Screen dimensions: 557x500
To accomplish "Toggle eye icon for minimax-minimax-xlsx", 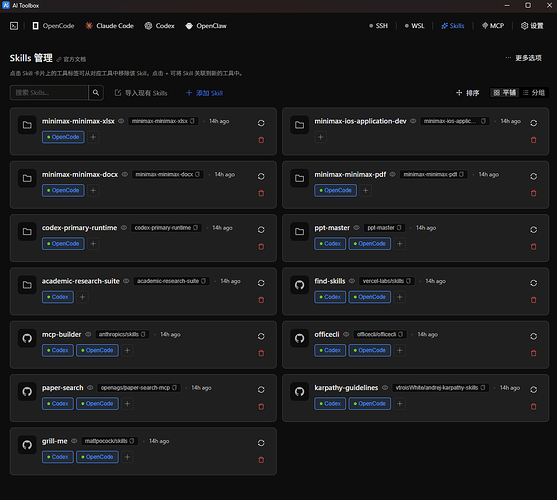I will click(121, 121).
